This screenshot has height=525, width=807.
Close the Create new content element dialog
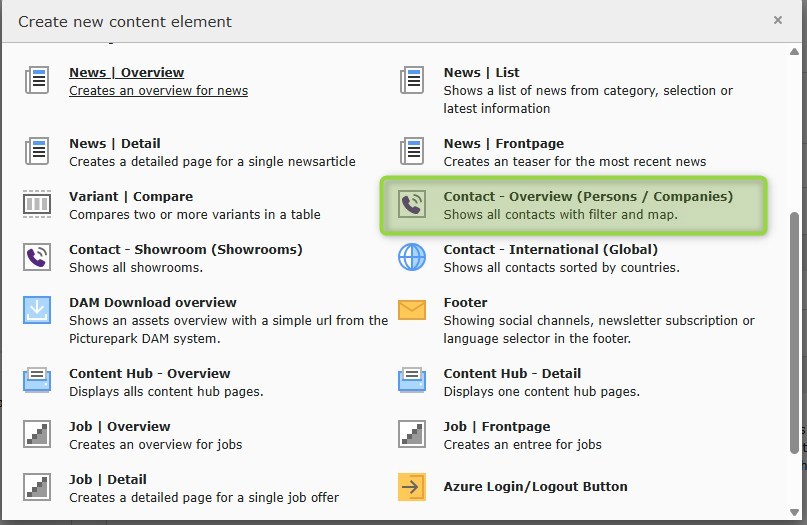(778, 20)
